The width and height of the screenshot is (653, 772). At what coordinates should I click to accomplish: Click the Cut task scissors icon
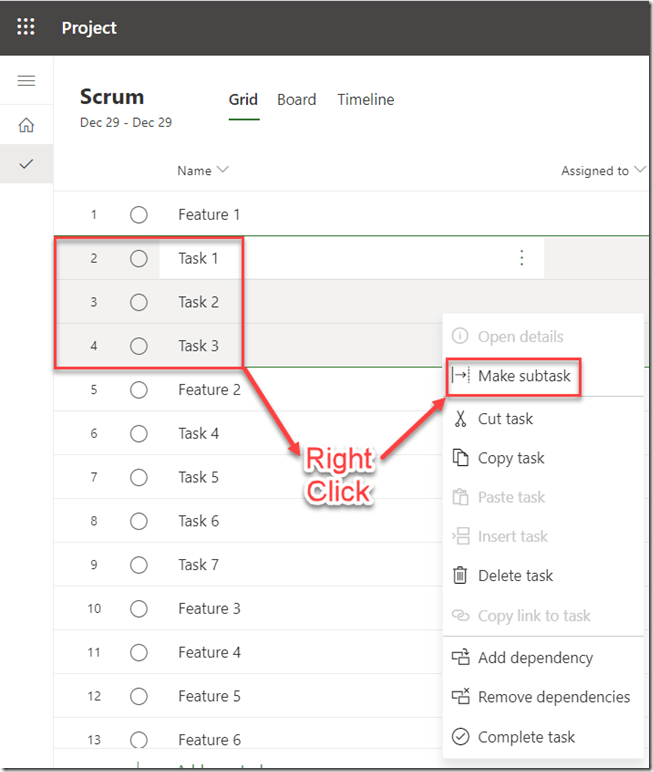click(460, 419)
